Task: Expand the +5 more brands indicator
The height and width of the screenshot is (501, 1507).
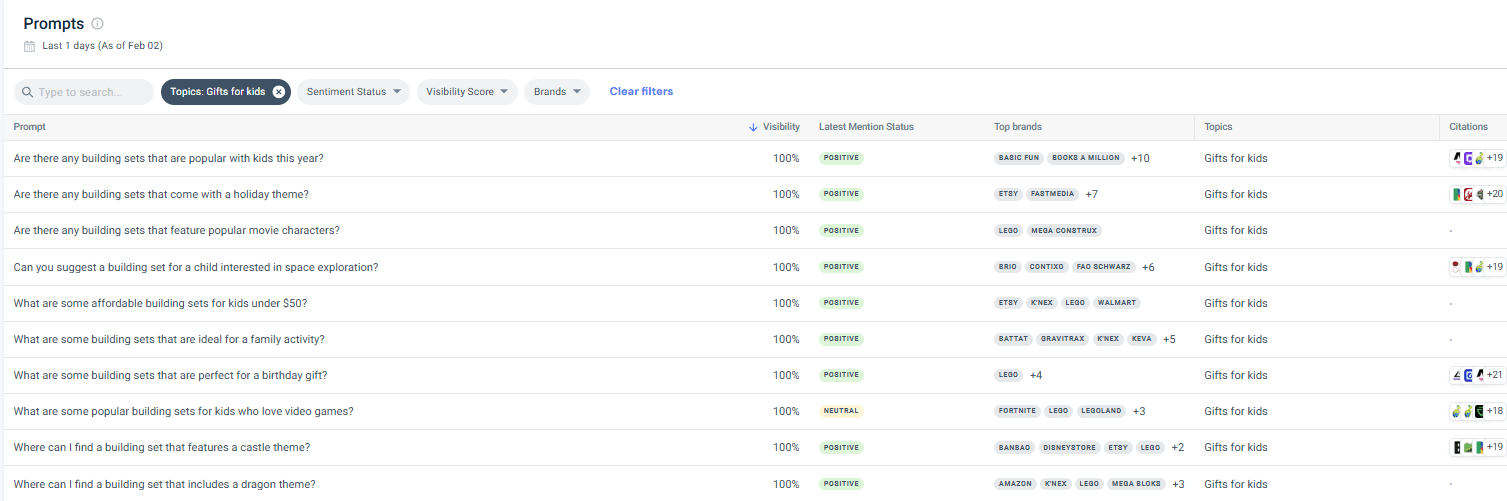Action: click(x=1169, y=339)
